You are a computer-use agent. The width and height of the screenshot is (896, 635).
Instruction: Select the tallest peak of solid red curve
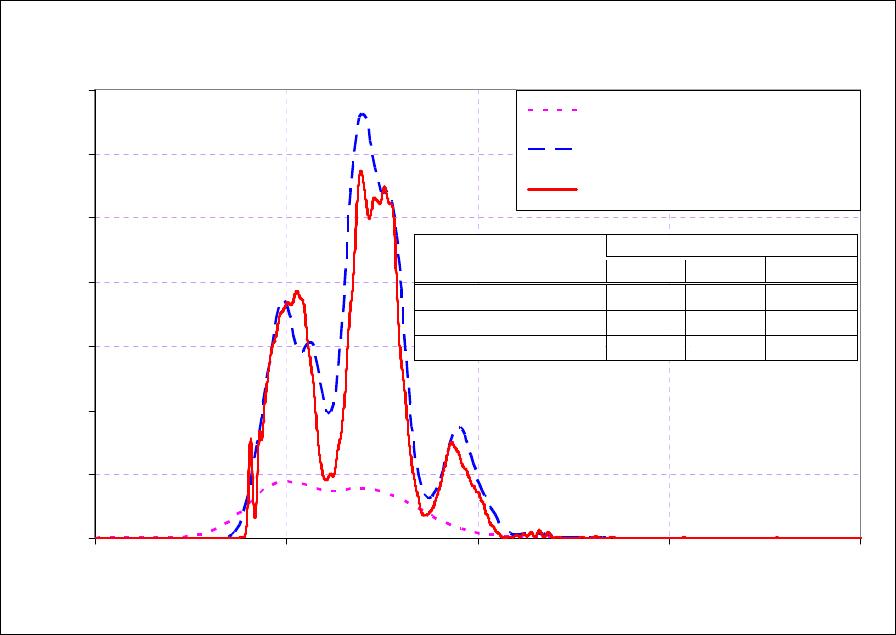pos(360,171)
